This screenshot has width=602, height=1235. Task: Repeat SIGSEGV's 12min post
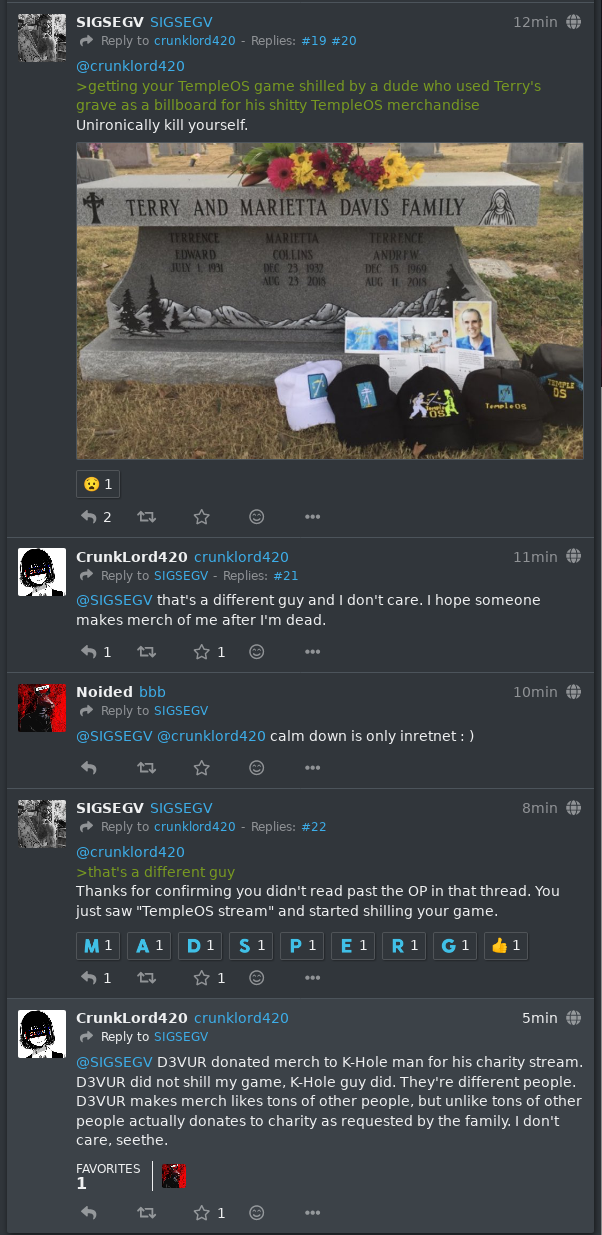tap(146, 517)
